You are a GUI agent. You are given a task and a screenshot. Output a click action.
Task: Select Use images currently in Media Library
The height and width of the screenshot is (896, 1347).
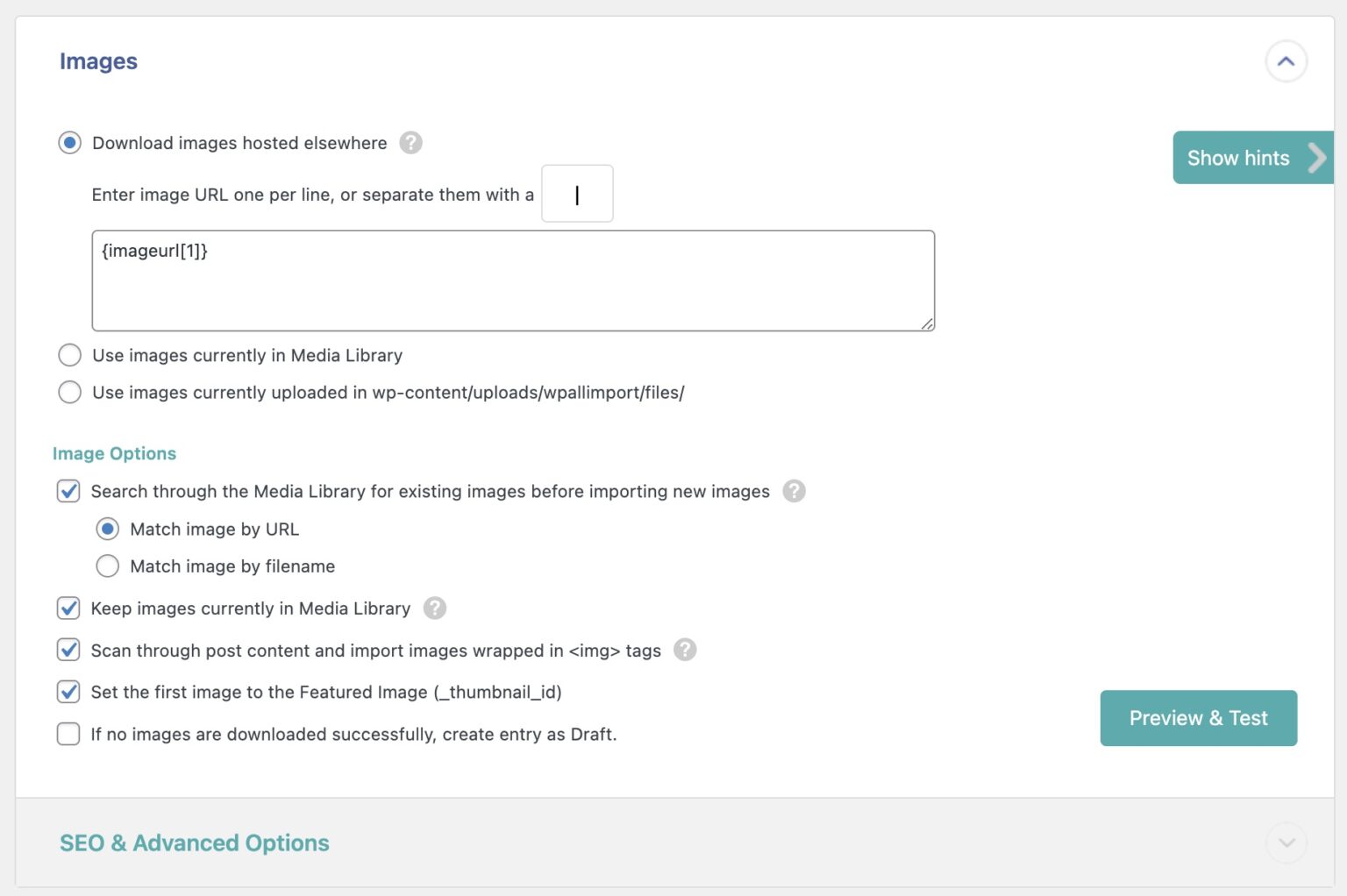[69, 355]
